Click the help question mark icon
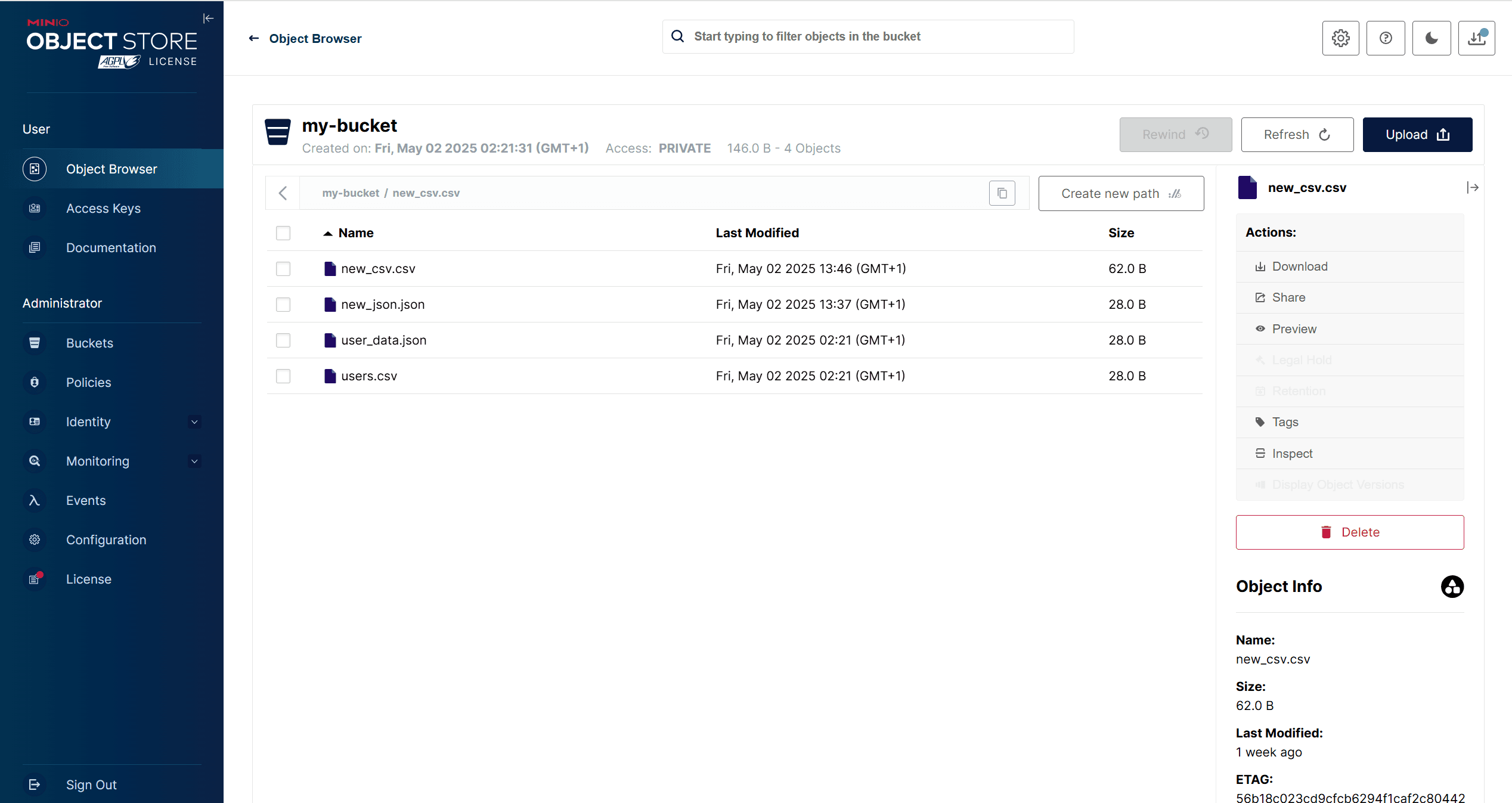1512x803 pixels. click(x=1386, y=38)
